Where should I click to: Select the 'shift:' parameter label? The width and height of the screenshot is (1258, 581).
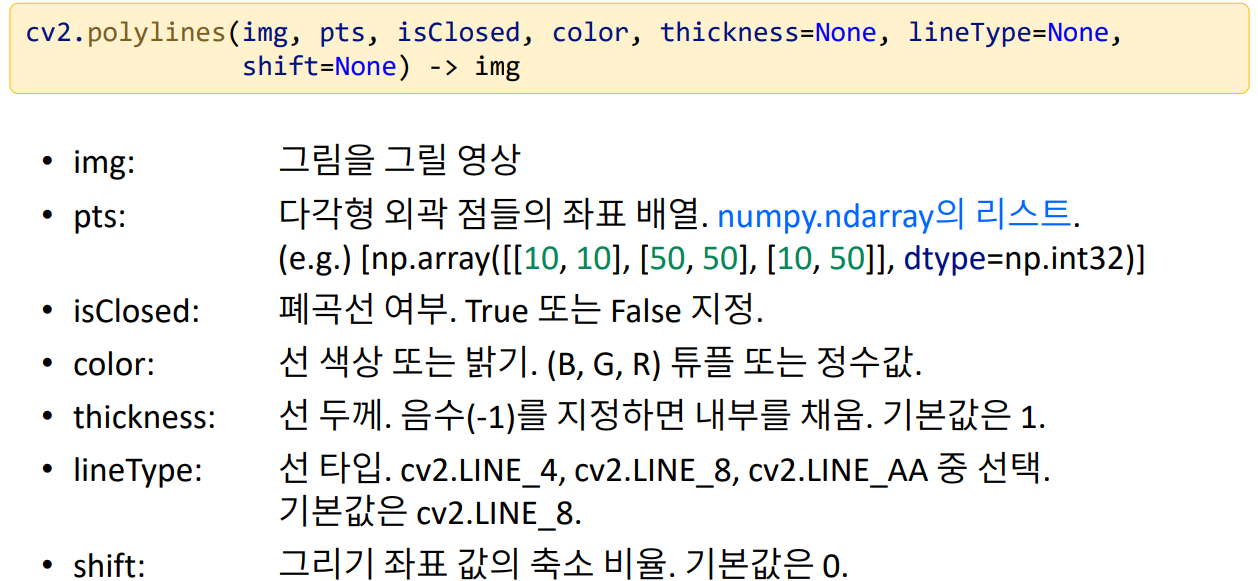[109, 566]
